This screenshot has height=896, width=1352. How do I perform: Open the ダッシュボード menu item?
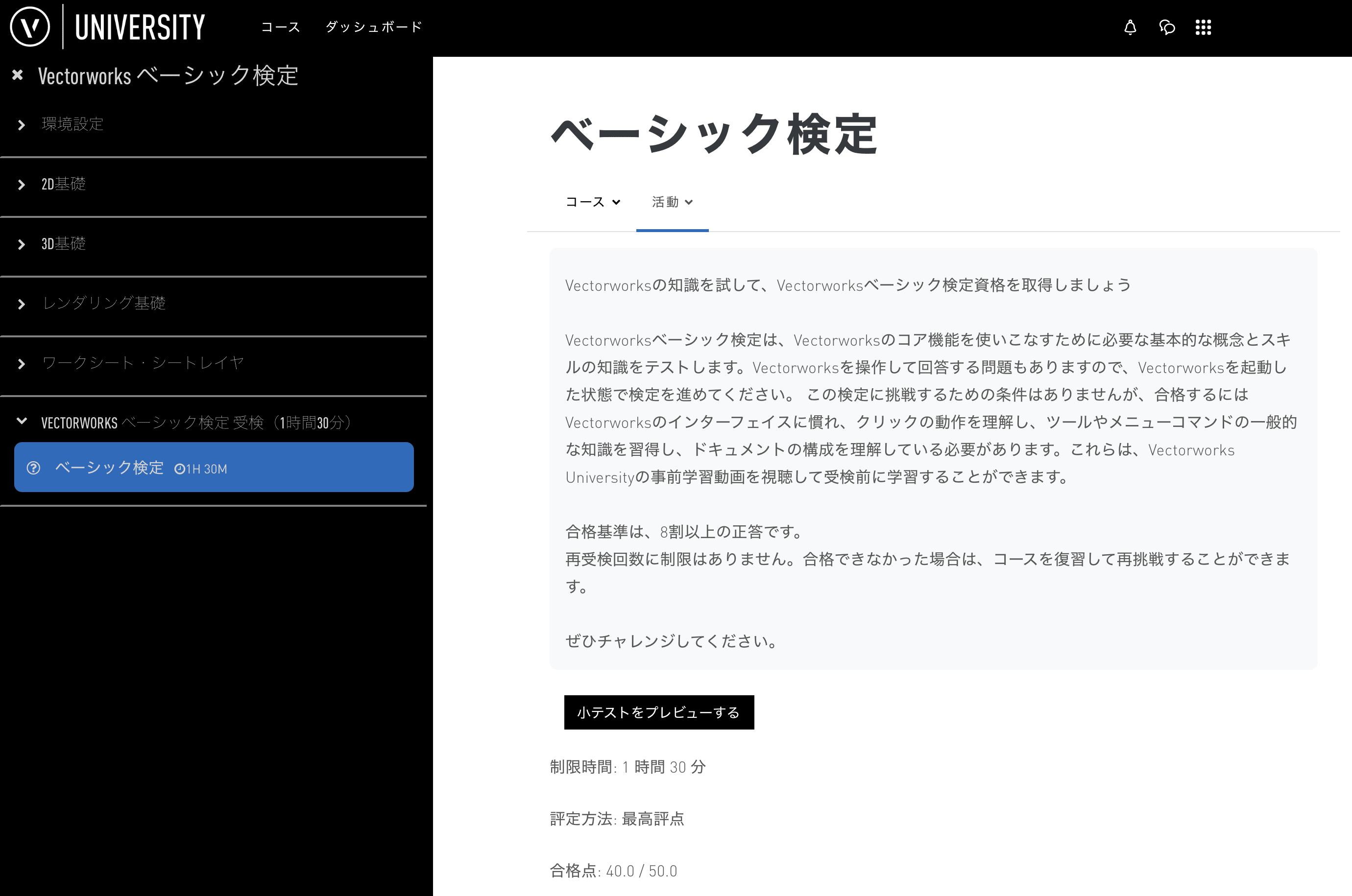(x=373, y=27)
